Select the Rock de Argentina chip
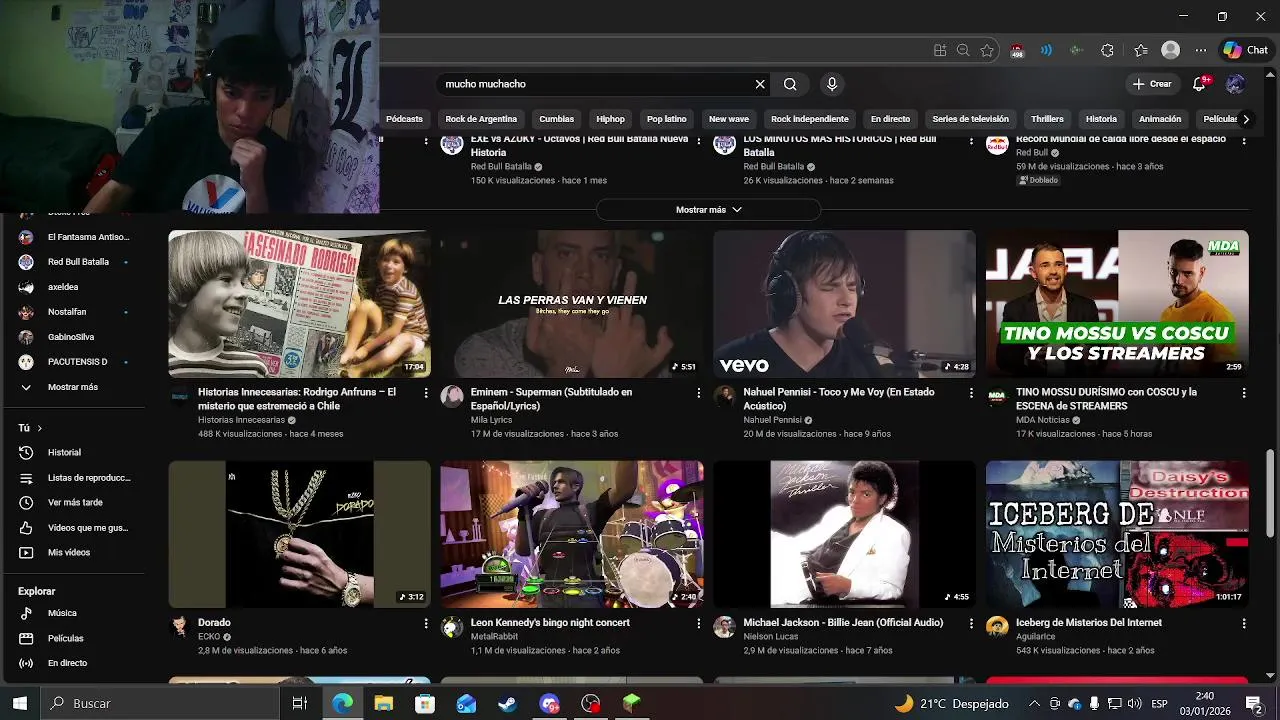This screenshot has height=720, width=1280. click(x=481, y=119)
